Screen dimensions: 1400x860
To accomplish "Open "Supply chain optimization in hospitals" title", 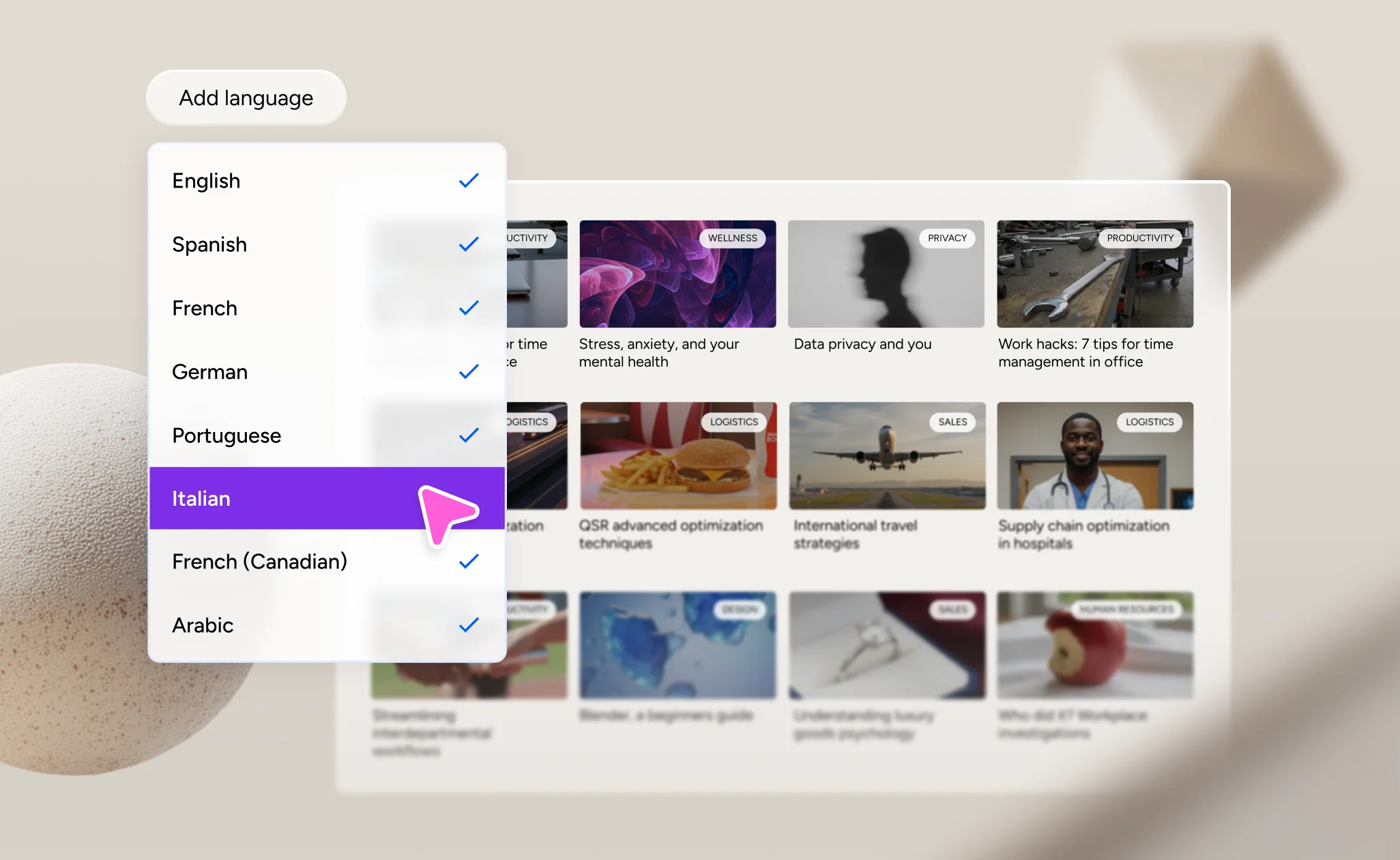I will (x=1083, y=534).
